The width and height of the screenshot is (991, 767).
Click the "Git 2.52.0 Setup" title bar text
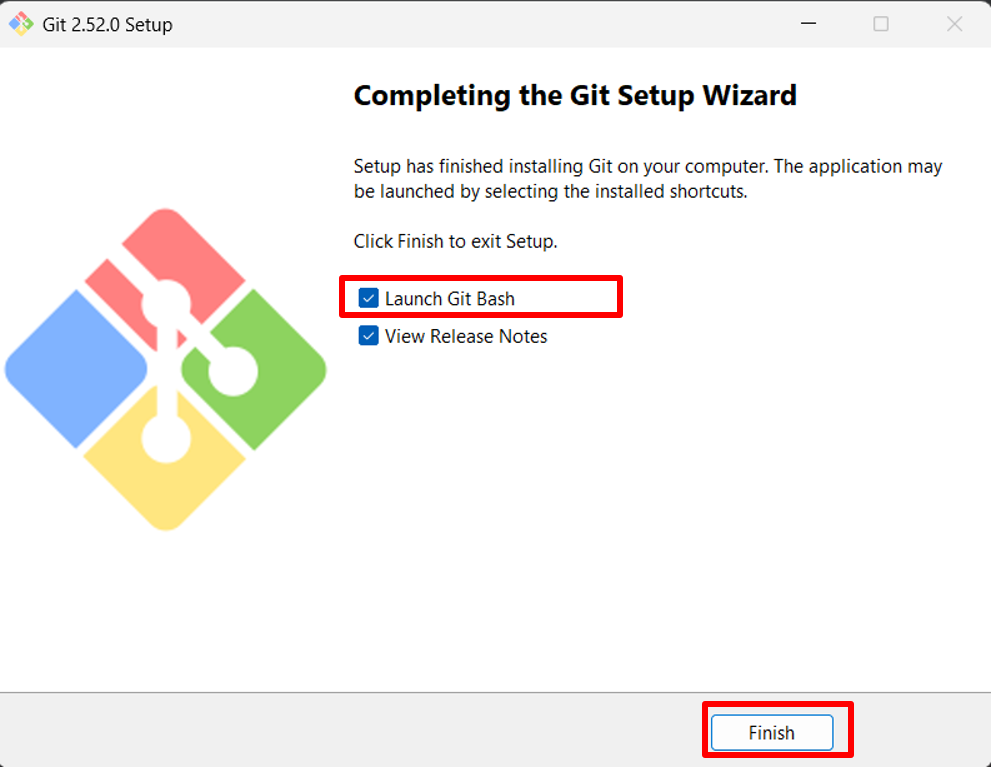[x=107, y=24]
